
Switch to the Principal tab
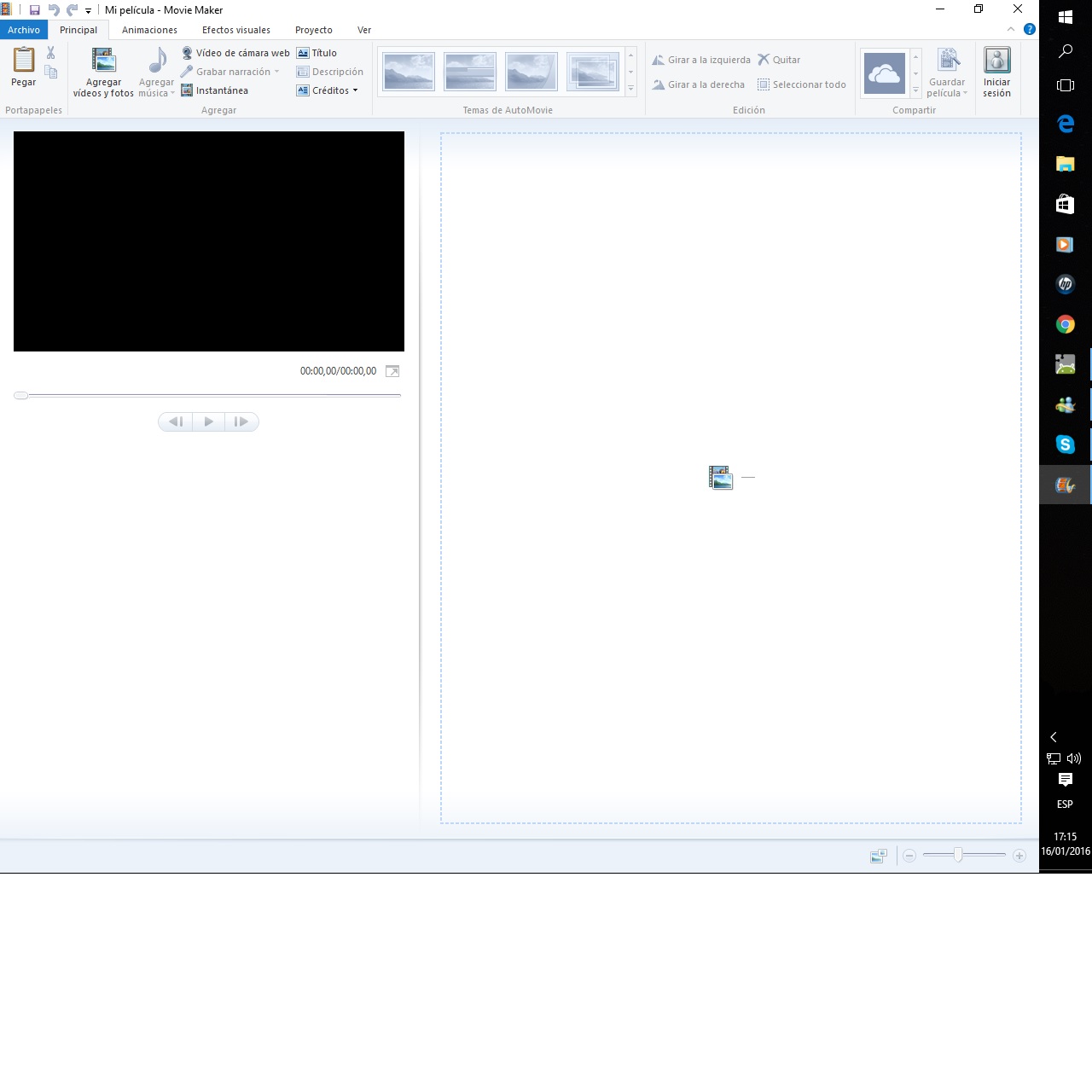pyautogui.click(x=78, y=30)
